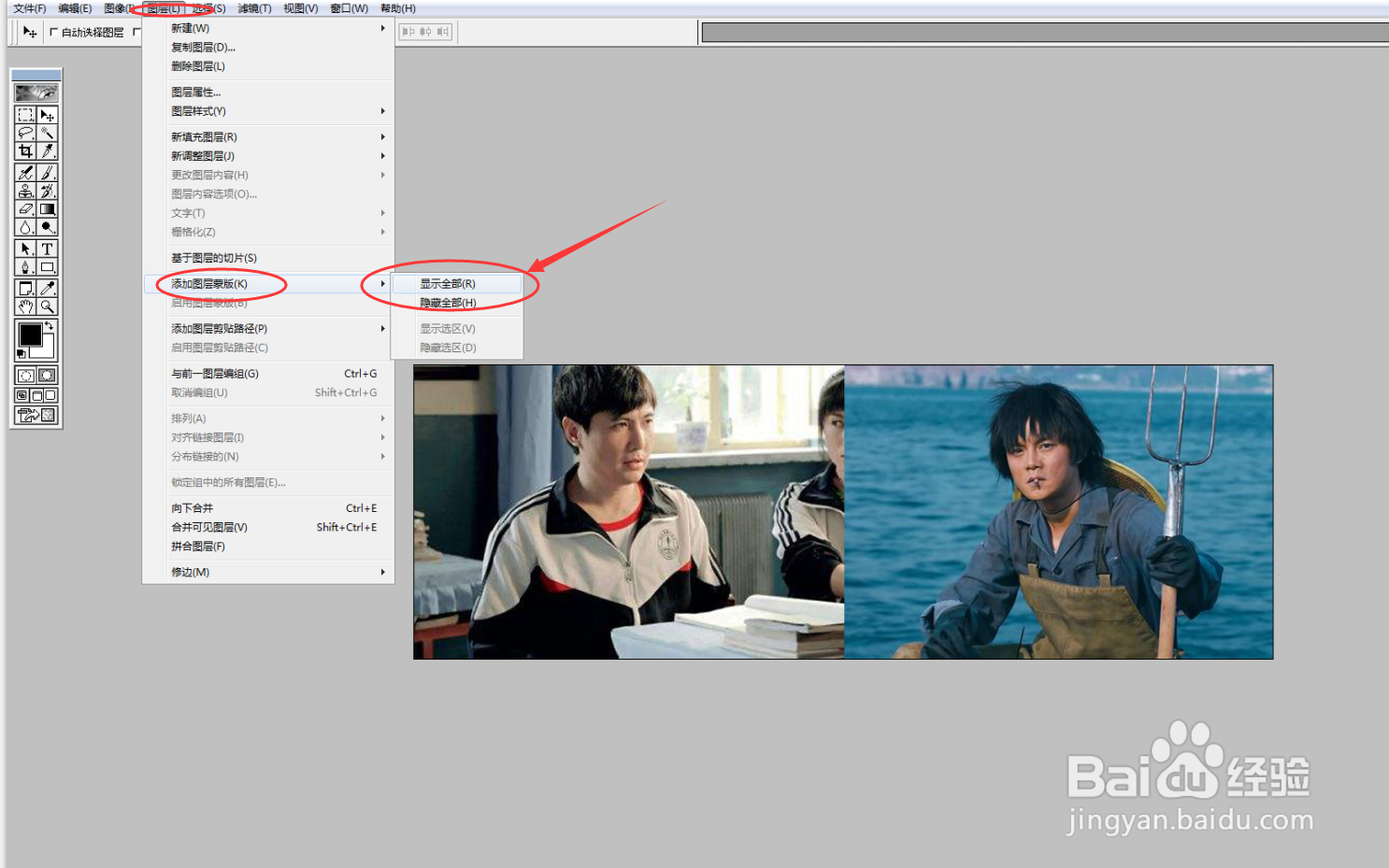Open 窗口(W) menu

pyautogui.click(x=349, y=8)
